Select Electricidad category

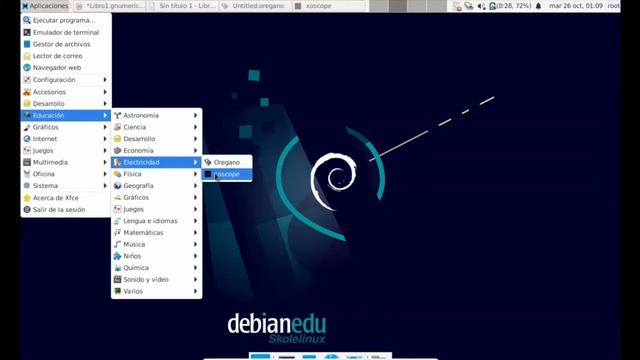(x=156, y=162)
